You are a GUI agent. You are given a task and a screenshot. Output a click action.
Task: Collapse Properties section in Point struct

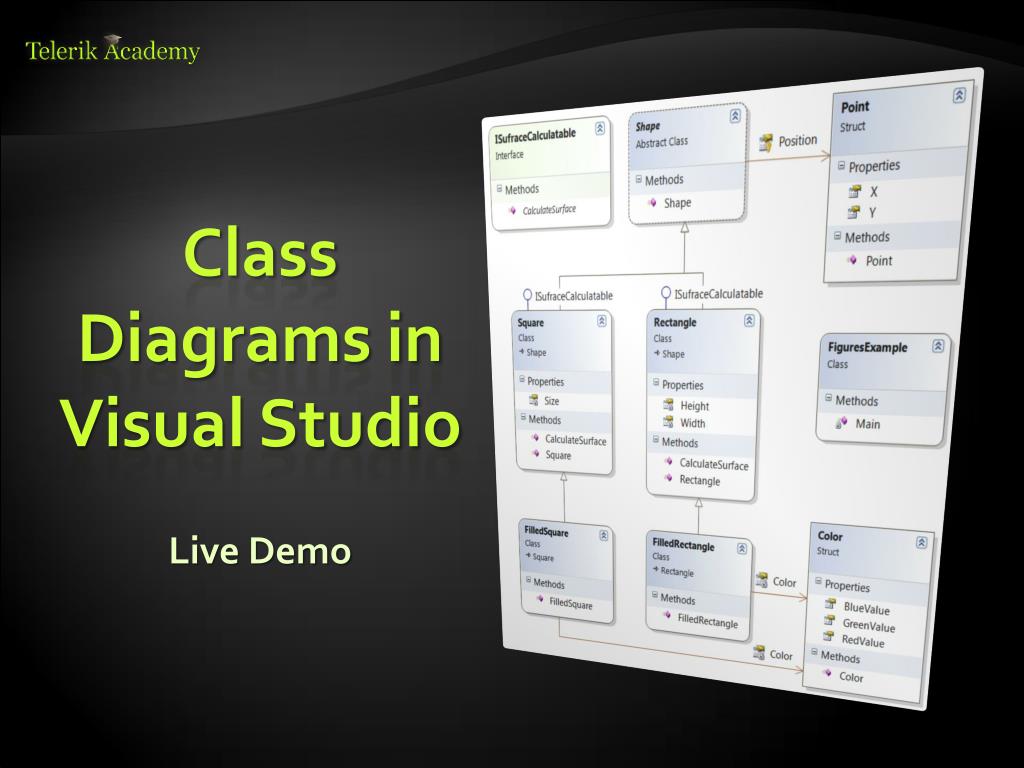point(841,167)
